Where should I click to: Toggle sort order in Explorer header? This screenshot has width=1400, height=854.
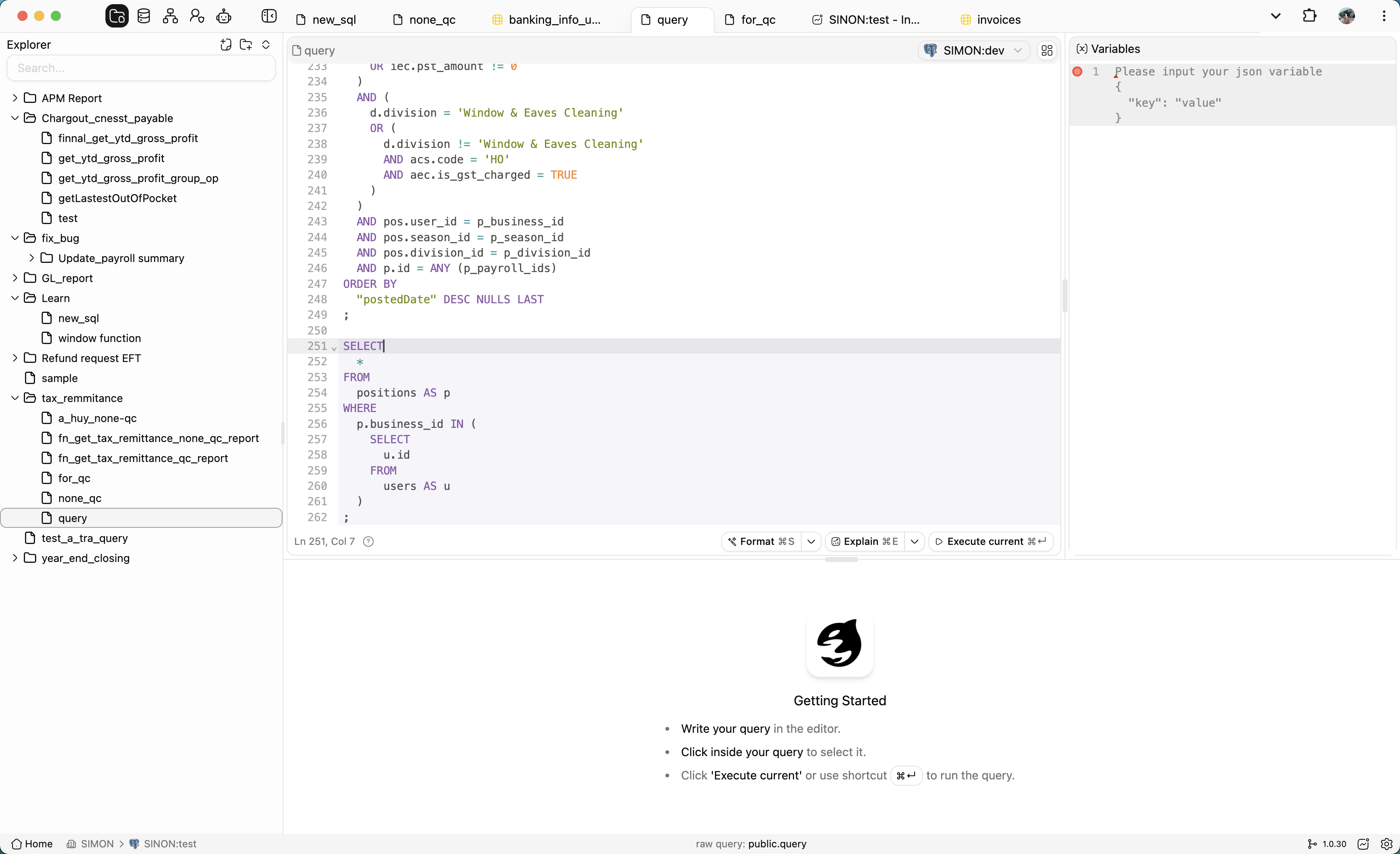[x=266, y=44]
